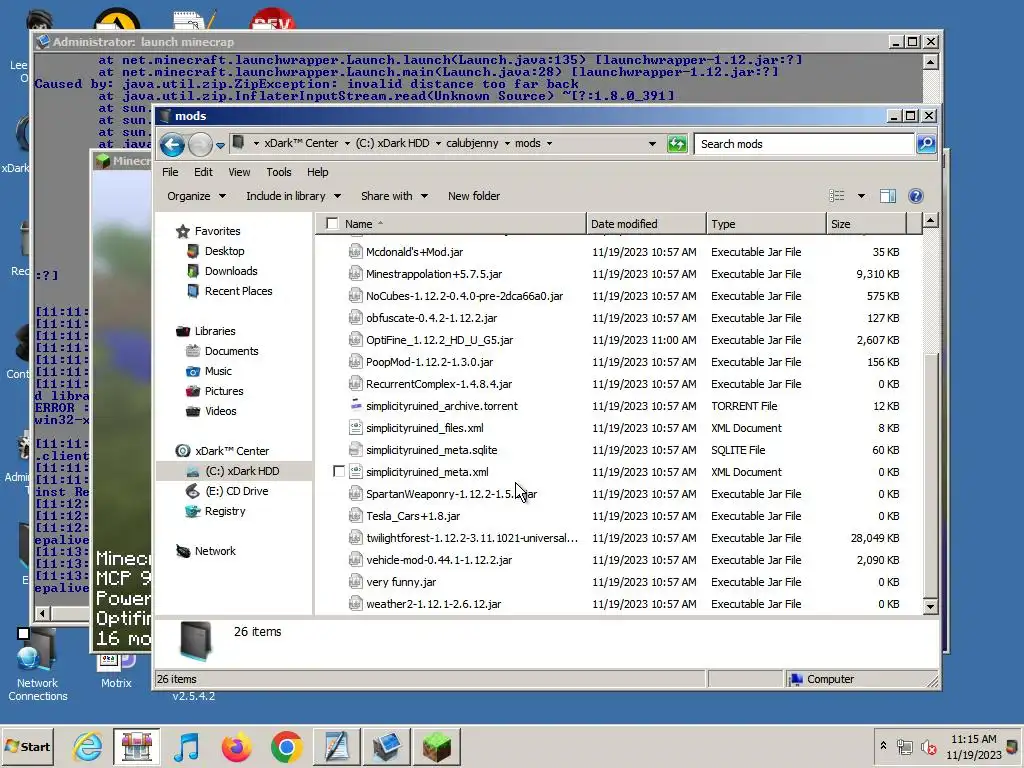Screen dimensions: 1024x768
Task: Click the Explorer forward arrow button
Action: pos(200,144)
